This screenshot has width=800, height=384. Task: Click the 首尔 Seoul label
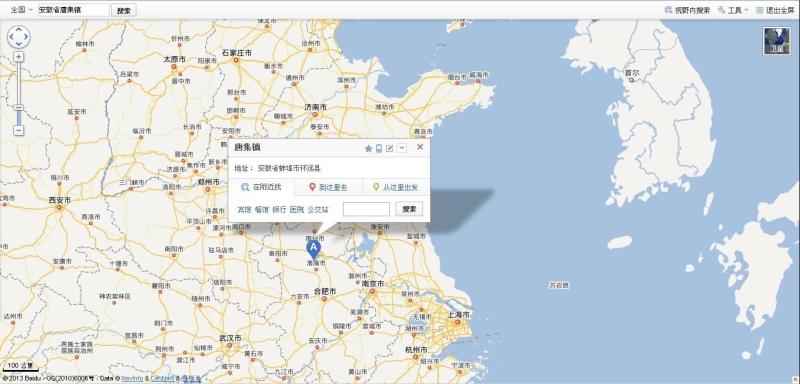click(x=632, y=73)
